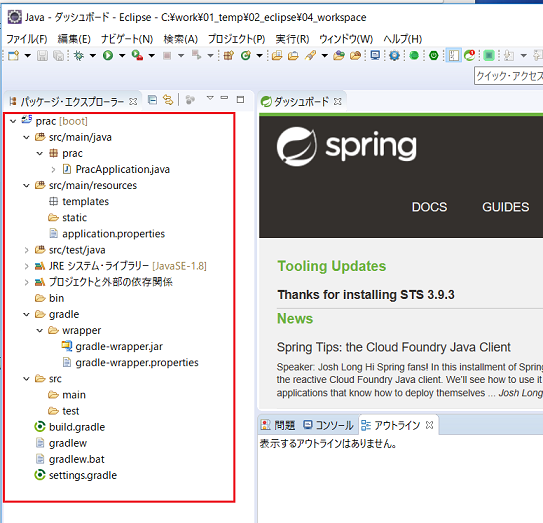Open DOCS link on Spring dashboard
Screen dimensions: 543x523
429,207
